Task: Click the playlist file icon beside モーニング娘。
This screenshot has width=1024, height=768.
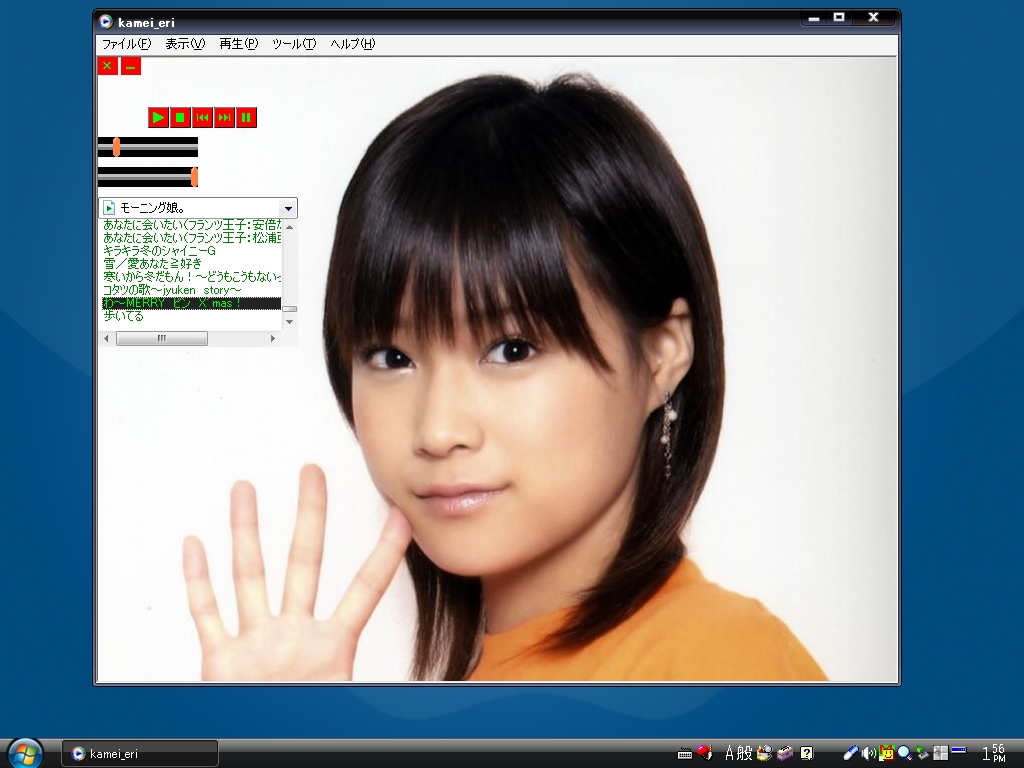Action: click(109, 208)
